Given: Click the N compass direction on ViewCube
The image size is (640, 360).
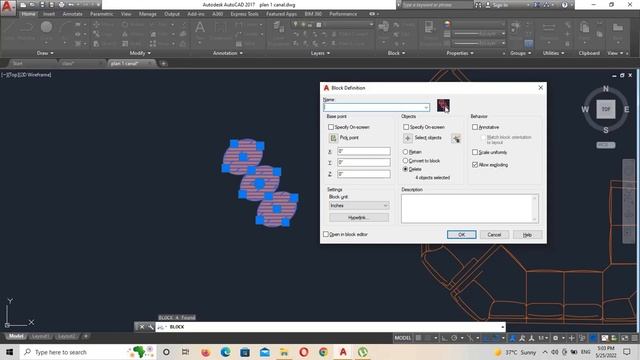Looking at the screenshot, I should [606, 89].
